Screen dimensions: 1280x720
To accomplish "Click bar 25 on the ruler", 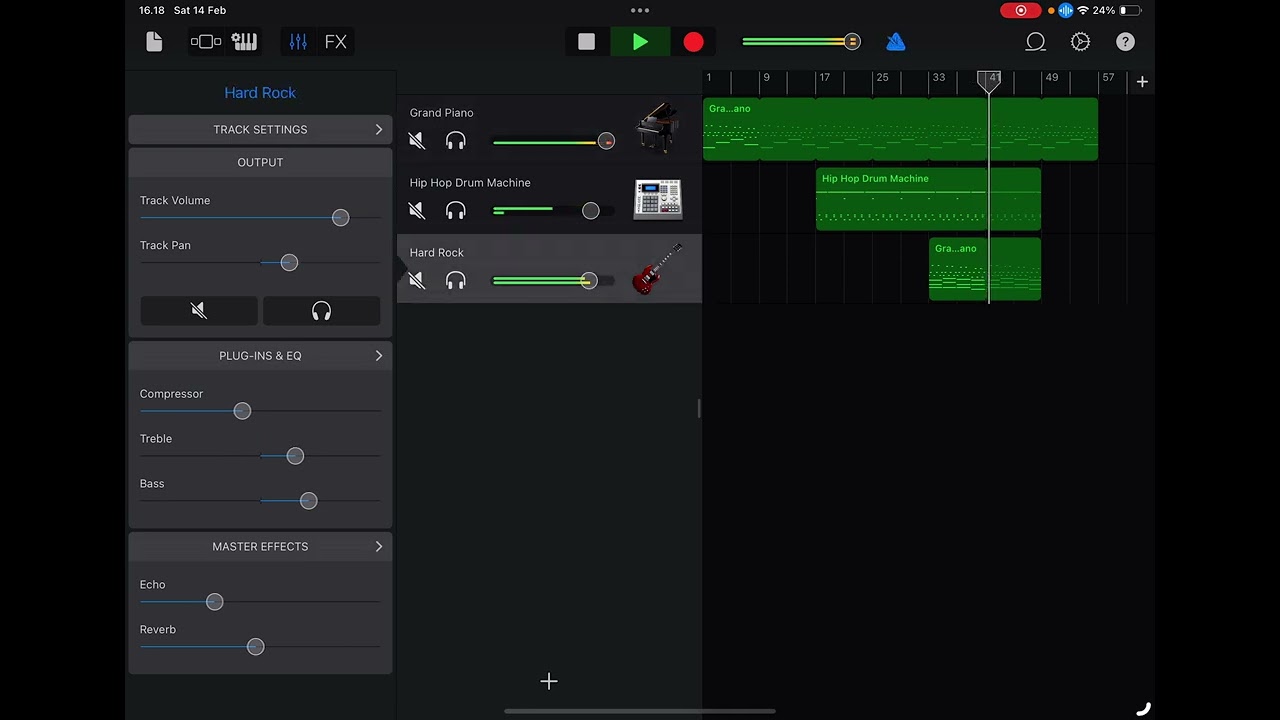I will pos(882,78).
